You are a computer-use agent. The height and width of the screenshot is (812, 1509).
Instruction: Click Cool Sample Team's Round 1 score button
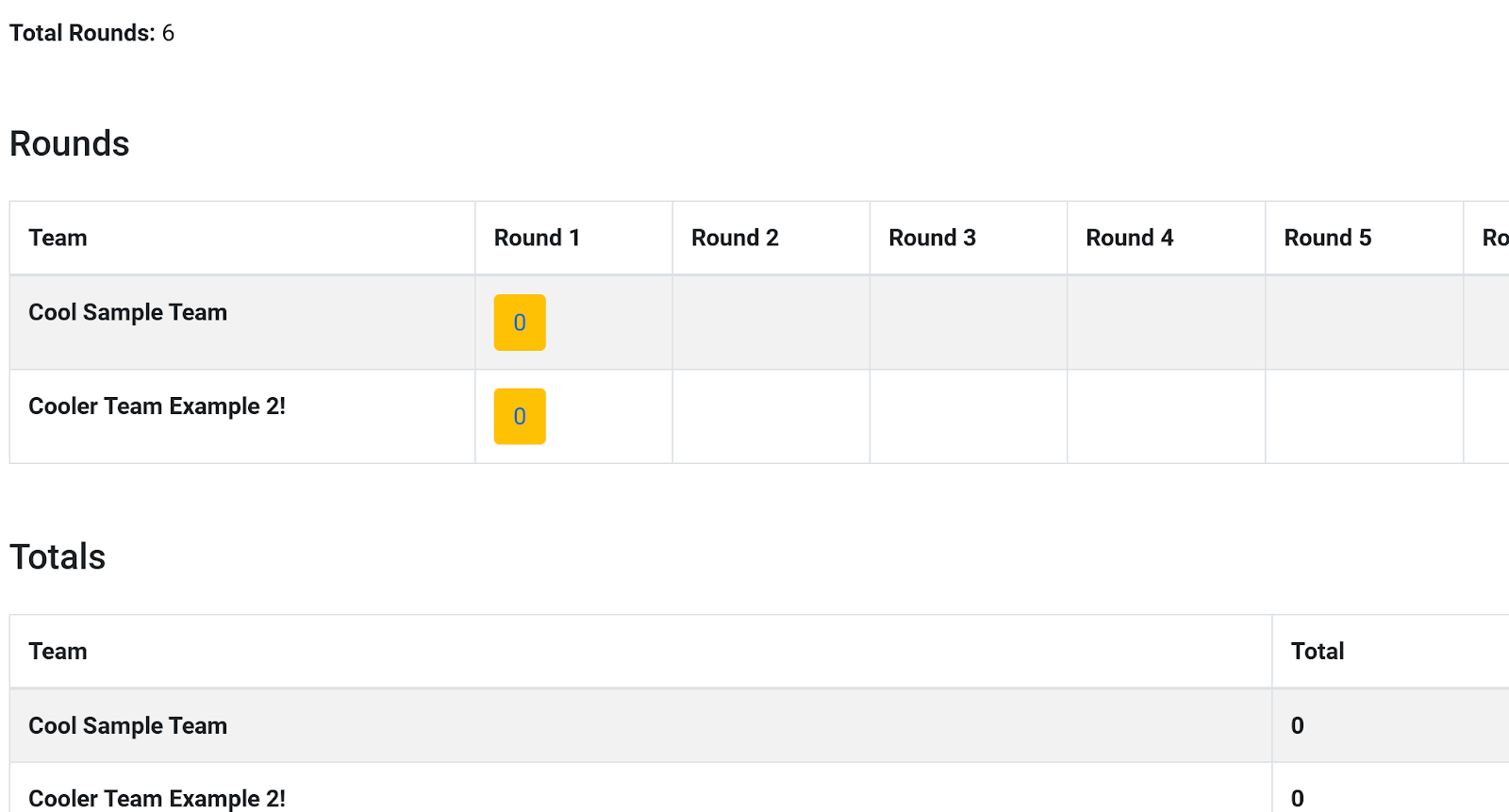(x=520, y=323)
